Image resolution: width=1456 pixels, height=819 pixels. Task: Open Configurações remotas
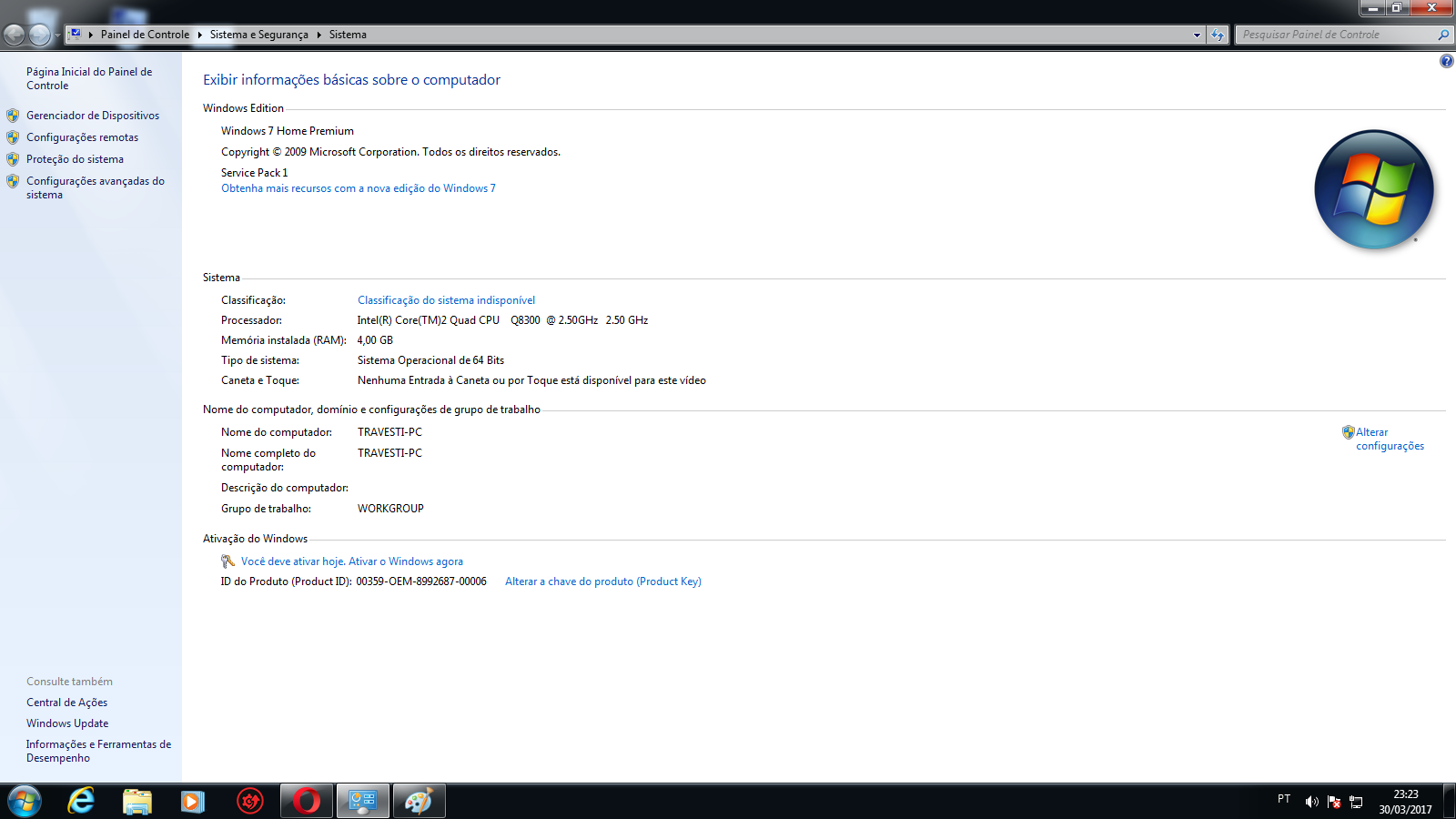(82, 137)
